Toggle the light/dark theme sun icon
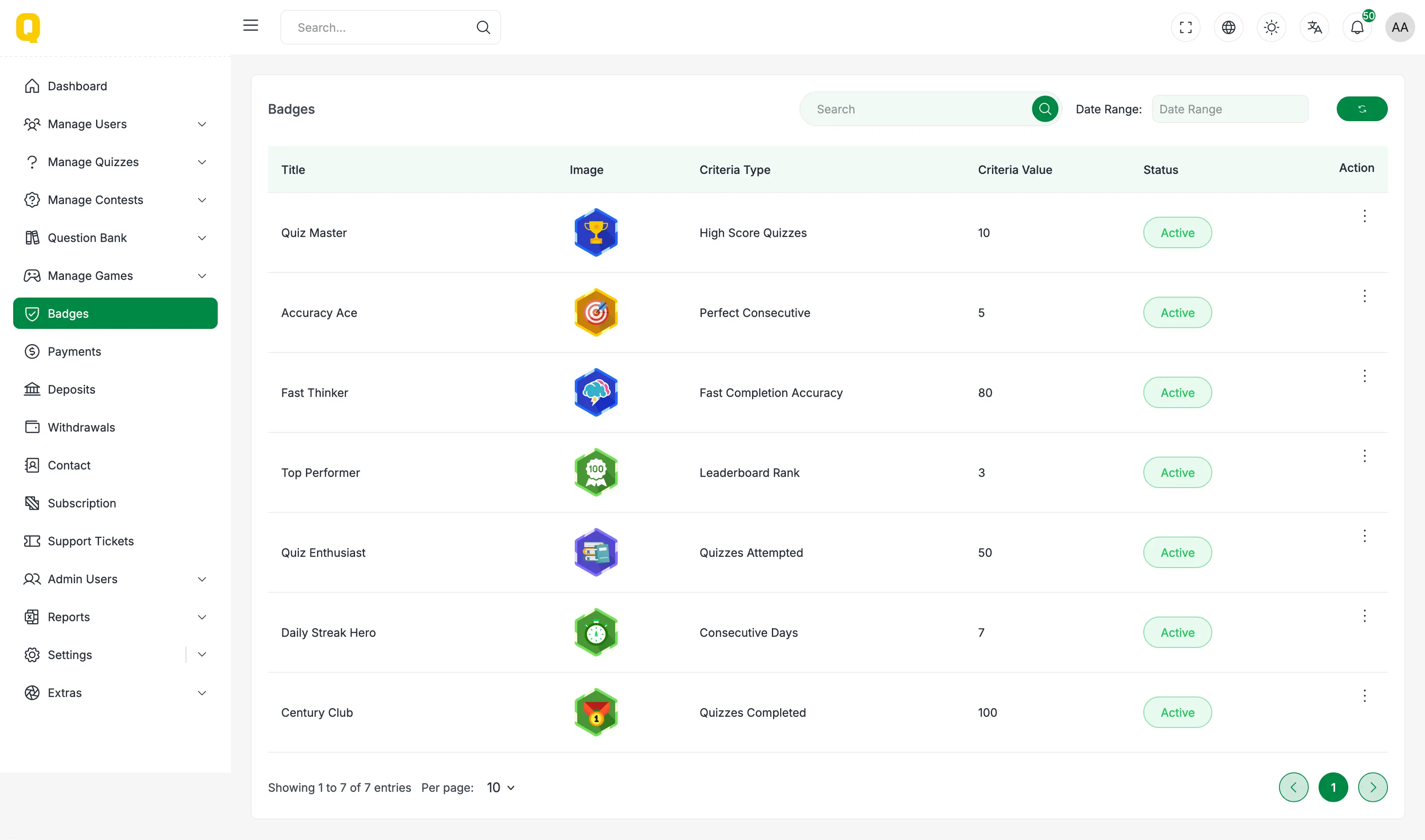Screen dimensions: 1425x840 (x=1272, y=27)
